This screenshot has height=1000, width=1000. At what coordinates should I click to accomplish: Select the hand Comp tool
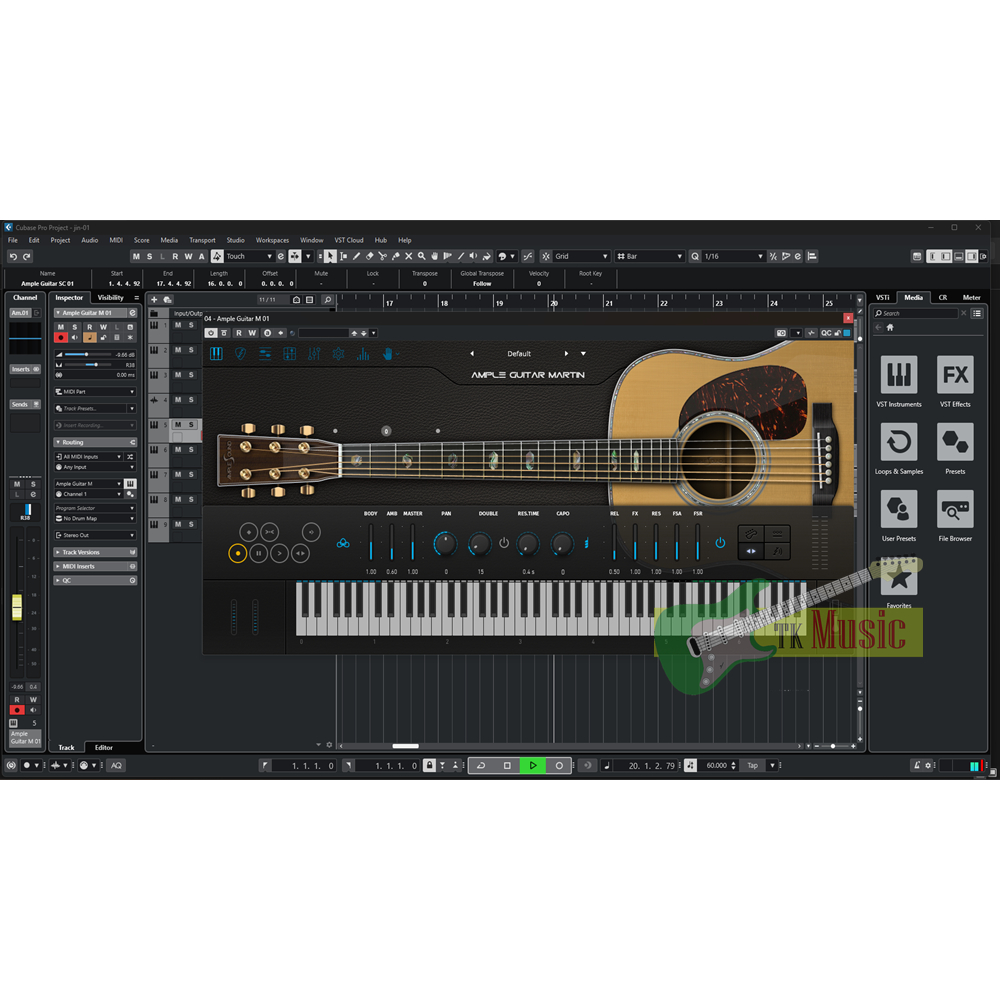(x=435, y=256)
